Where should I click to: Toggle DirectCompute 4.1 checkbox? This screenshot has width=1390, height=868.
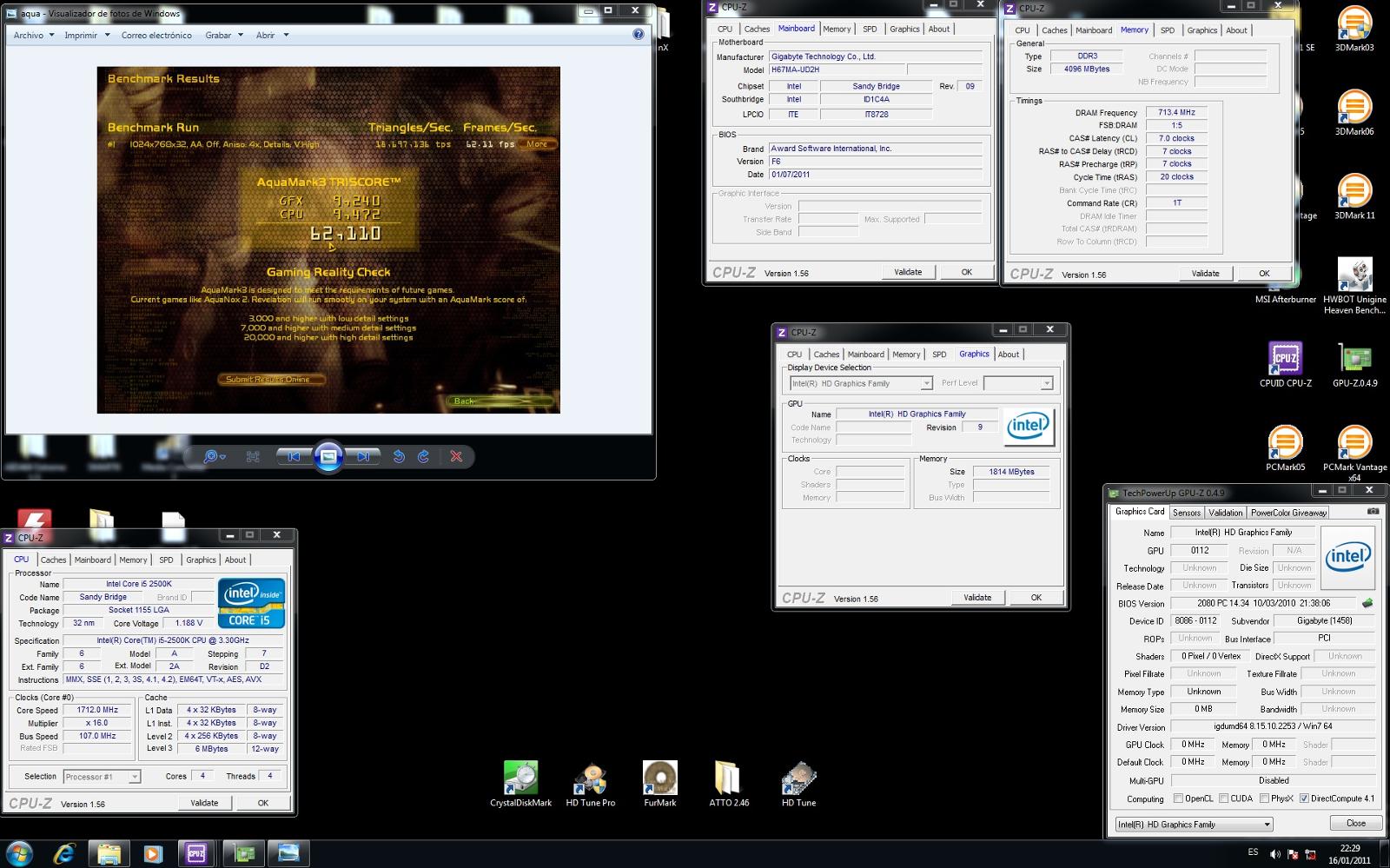(1304, 798)
